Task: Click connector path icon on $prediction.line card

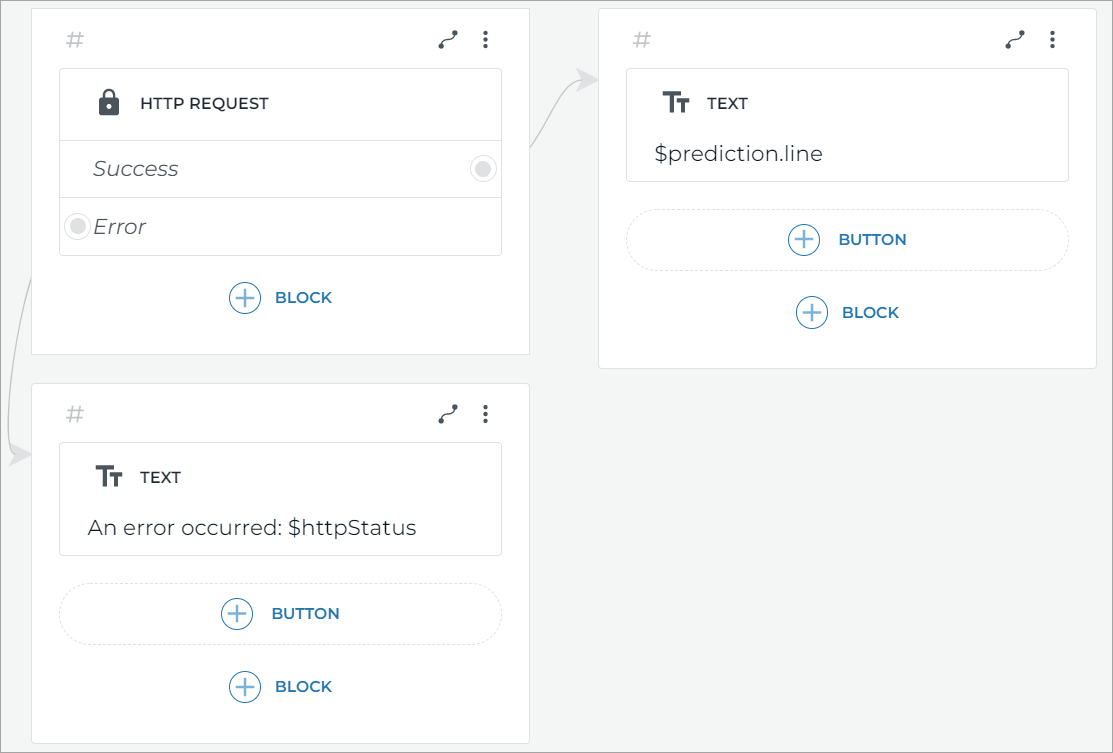Action: 1015,40
